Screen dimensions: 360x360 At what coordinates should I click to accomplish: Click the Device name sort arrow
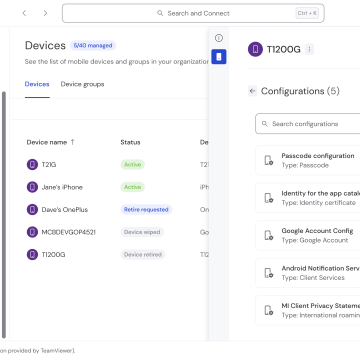click(72, 142)
